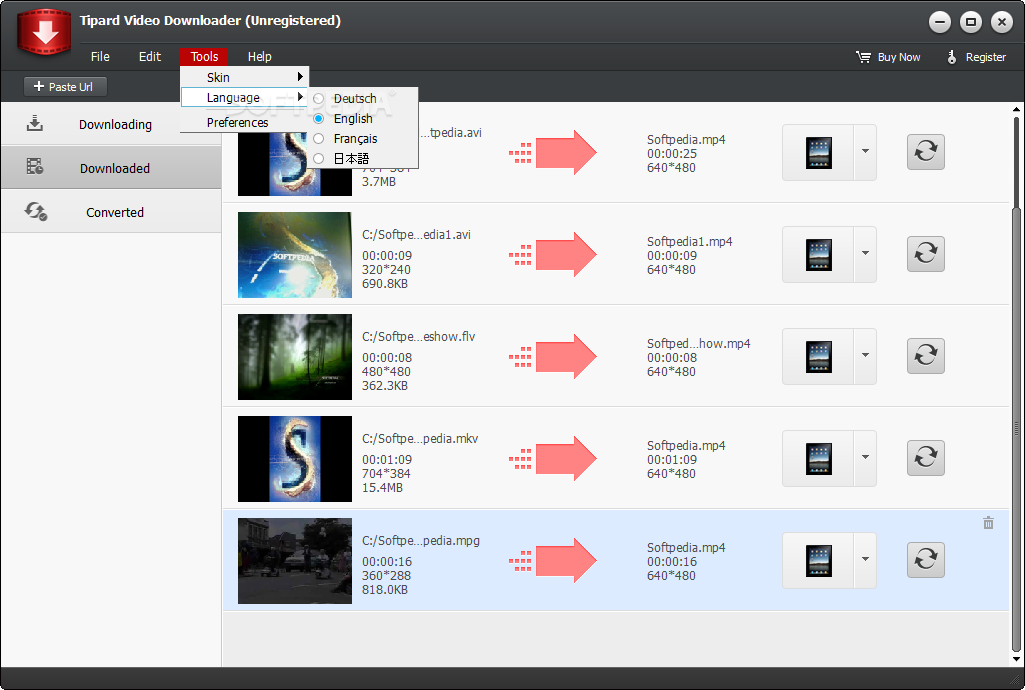
Task: Click the C:/Softpe...edia1.avi file path
Action: [x=416, y=235]
